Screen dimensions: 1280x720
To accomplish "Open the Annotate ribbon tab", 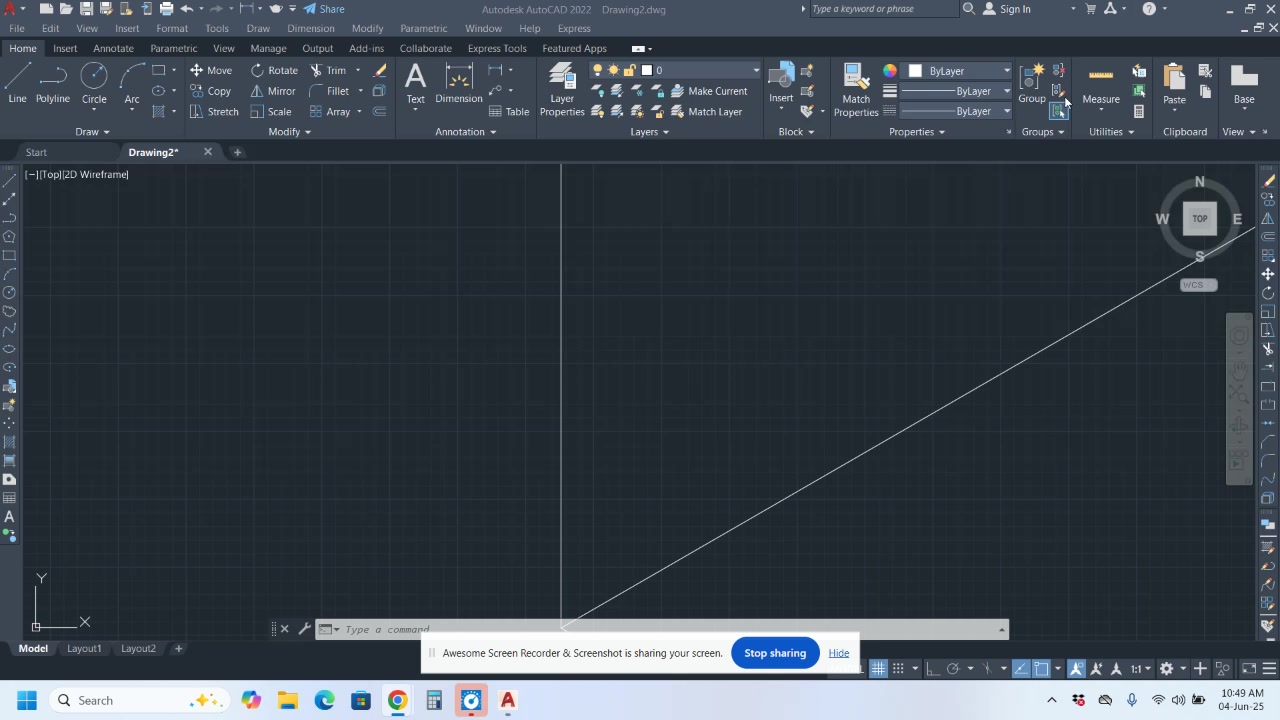I will pyautogui.click(x=113, y=48).
